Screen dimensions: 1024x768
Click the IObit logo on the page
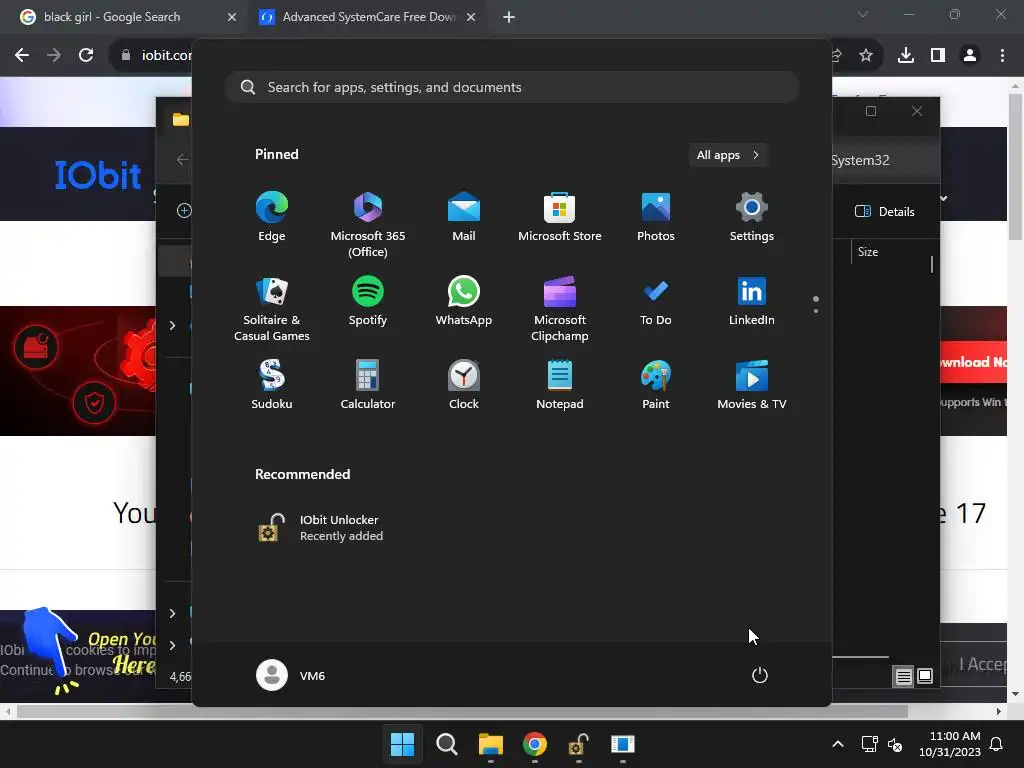pyautogui.click(x=98, y=175)
